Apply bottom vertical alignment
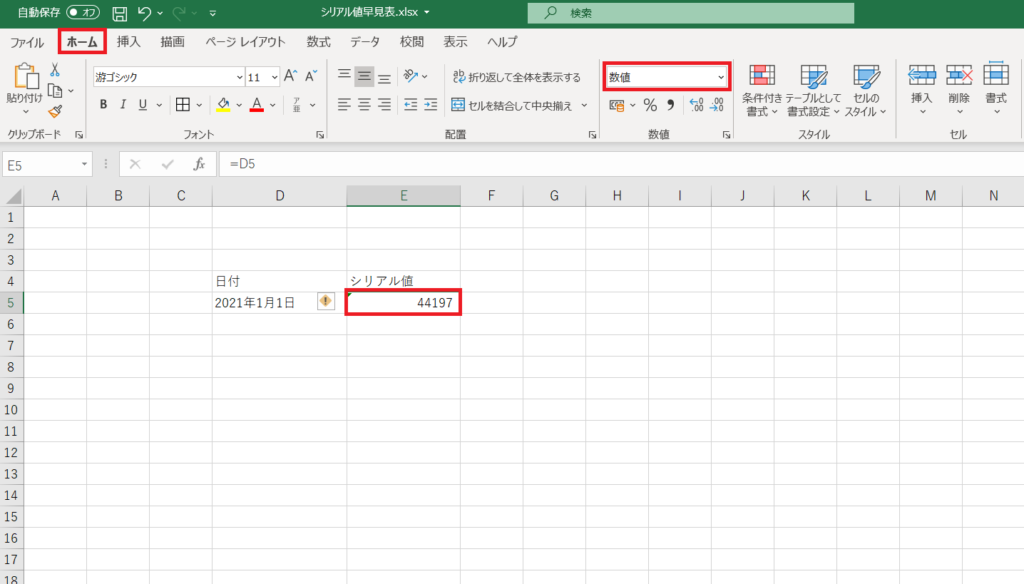1024x584 pixels. pos(384,76)
